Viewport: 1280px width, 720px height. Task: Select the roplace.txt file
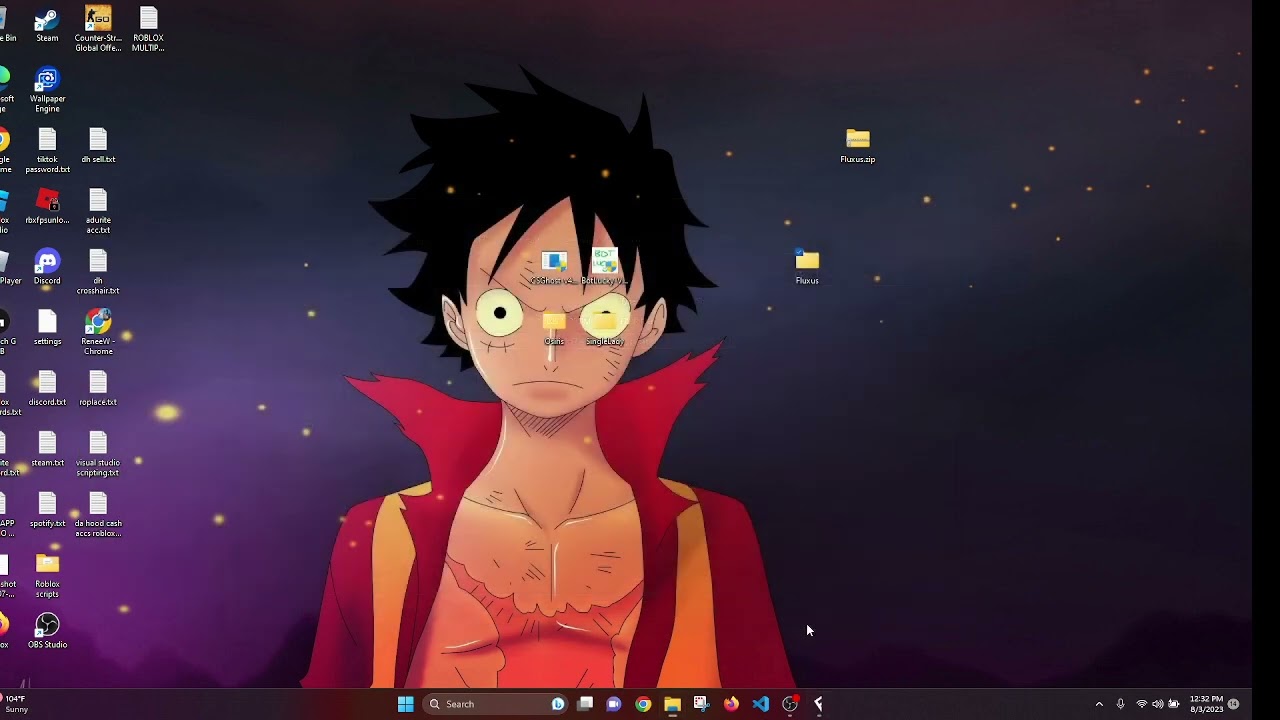point(98,389)
